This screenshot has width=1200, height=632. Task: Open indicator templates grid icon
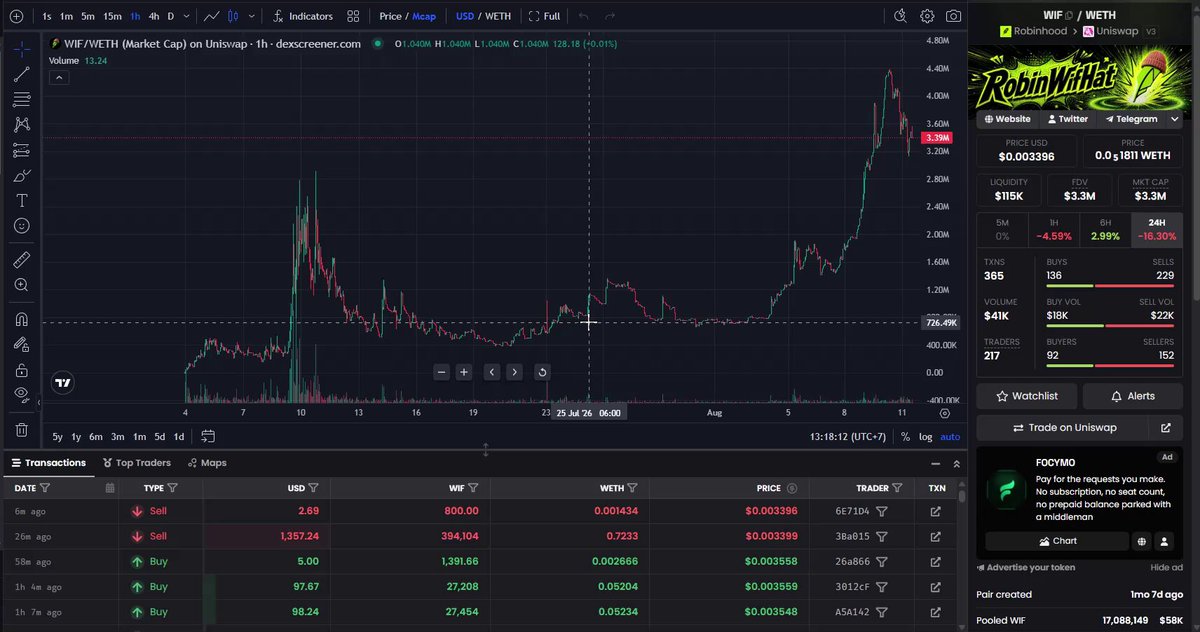[353, 16]
